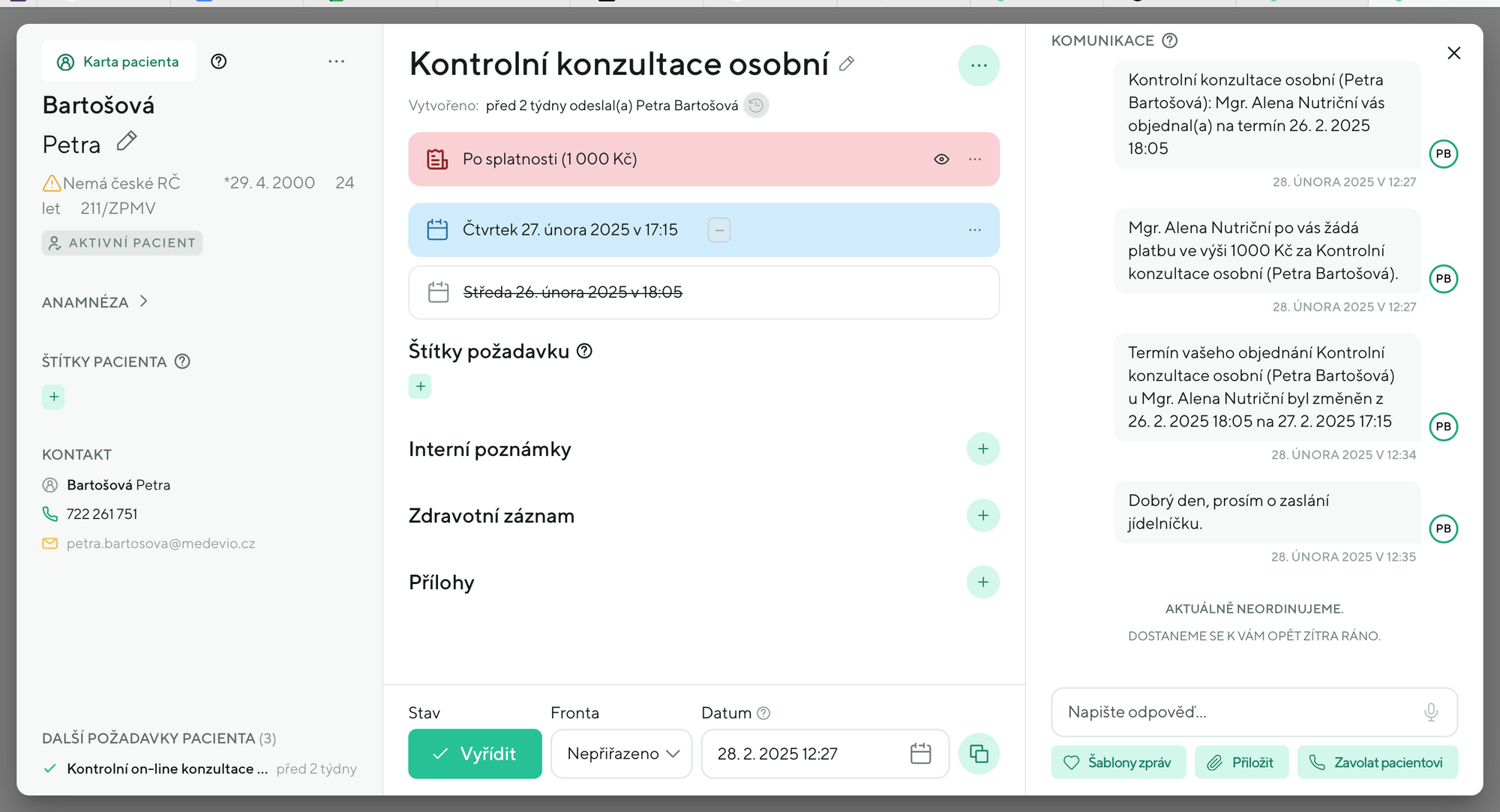The width and height of the screenshot is (1500, 812).
Task: Open the request history clock icon
Action: tap(756, 106)
